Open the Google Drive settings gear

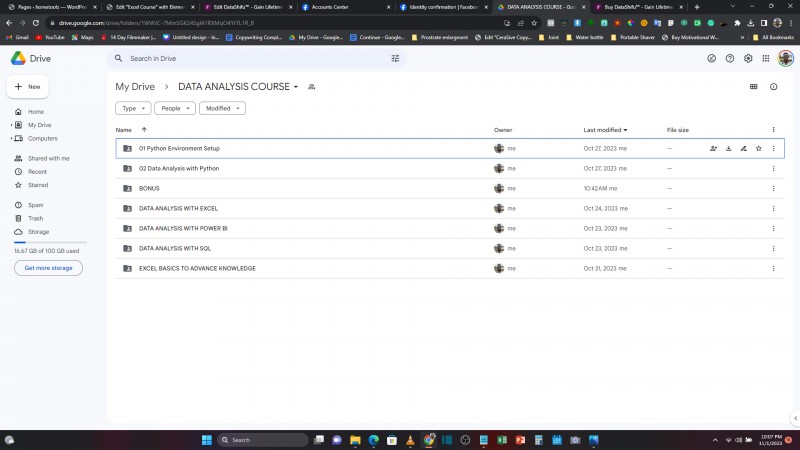[x=748, y=59]
